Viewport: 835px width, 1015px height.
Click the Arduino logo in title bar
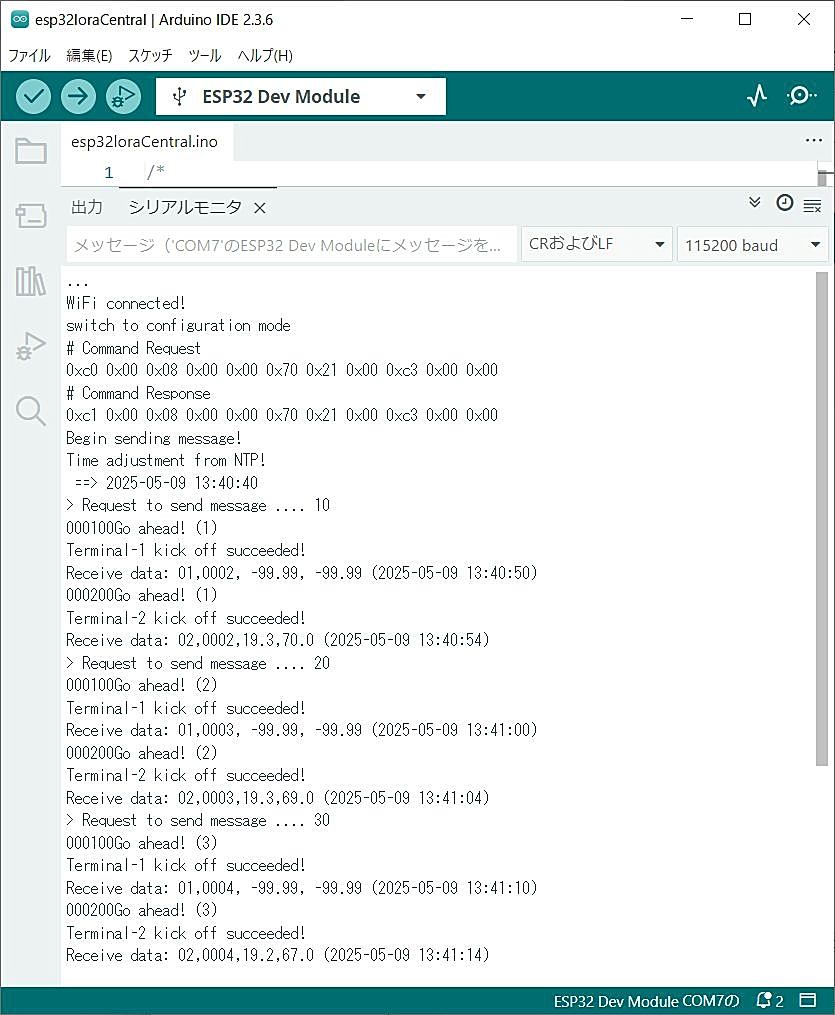click(19, 19)
